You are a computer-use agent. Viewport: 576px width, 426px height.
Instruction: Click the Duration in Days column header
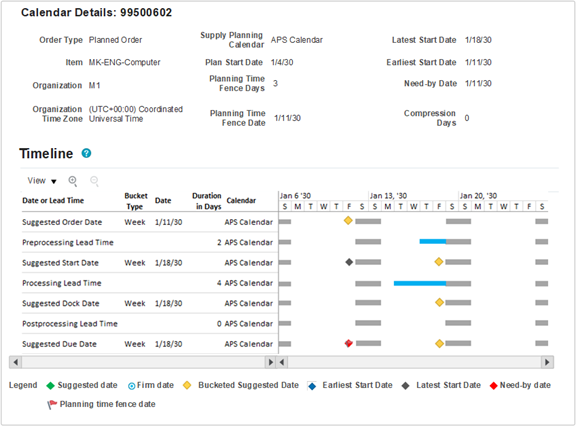pos(207,201)
